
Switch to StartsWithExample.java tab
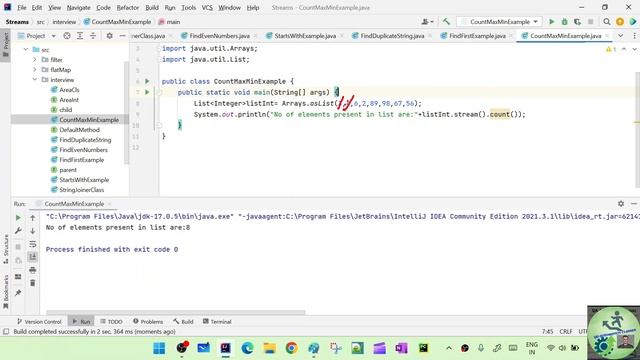coord(305,36)
